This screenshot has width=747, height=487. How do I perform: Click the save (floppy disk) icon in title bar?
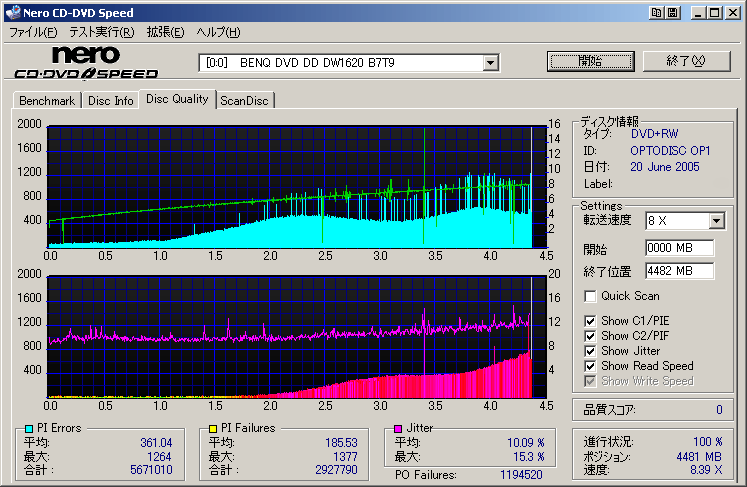click(672, 13)
